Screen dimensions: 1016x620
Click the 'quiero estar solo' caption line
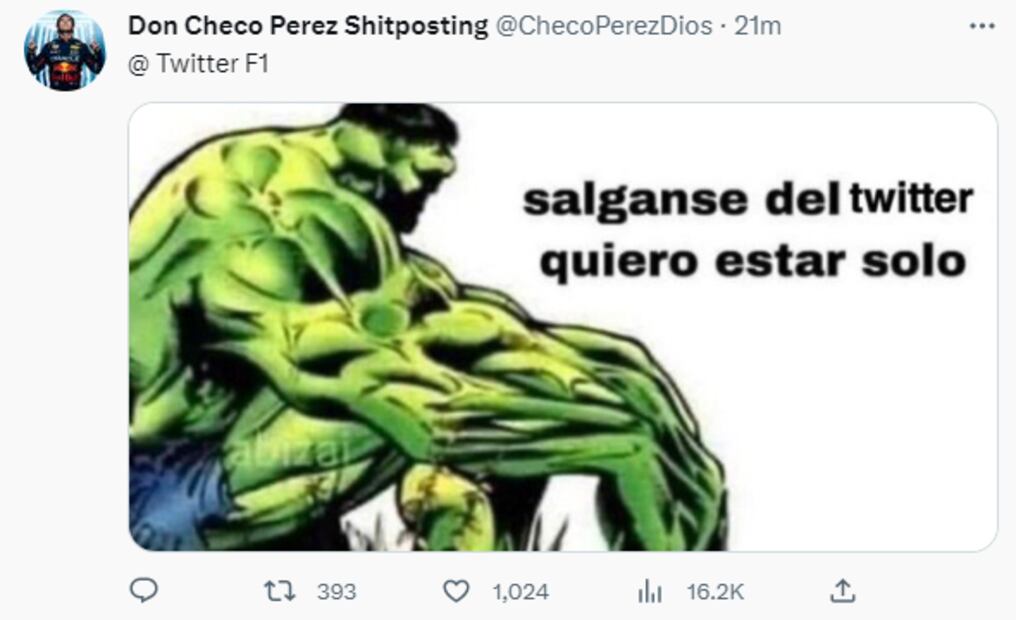[753, 262]
